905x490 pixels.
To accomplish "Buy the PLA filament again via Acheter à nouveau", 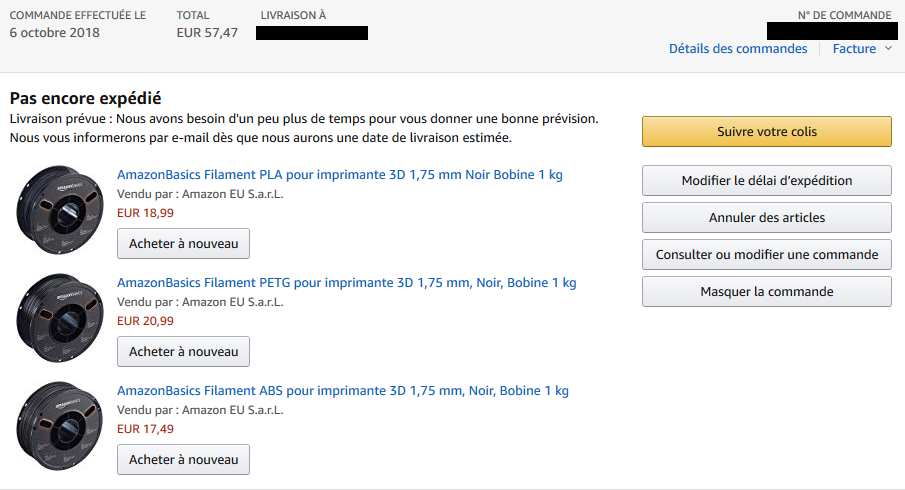I will pos(184,244).
